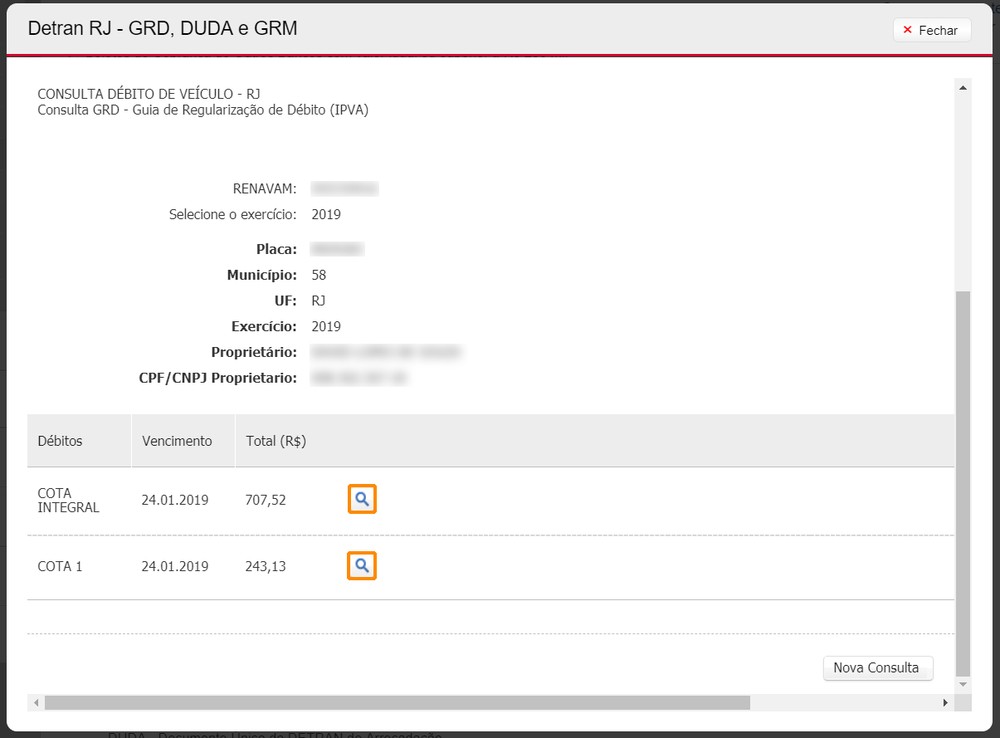Open details for COTA INTEGRAL debt
Viewport: 1000px width, 738px height.
pyautogui.click(x=362, y=499)
